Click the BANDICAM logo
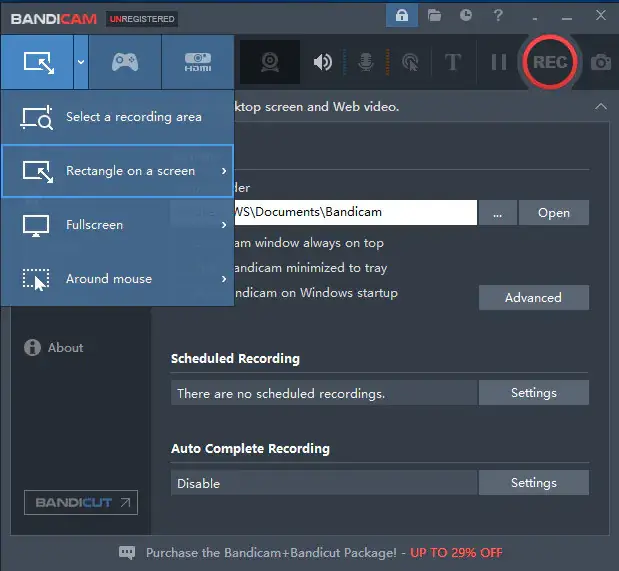This screenshot has width=619, height=571. coord(54,19)
